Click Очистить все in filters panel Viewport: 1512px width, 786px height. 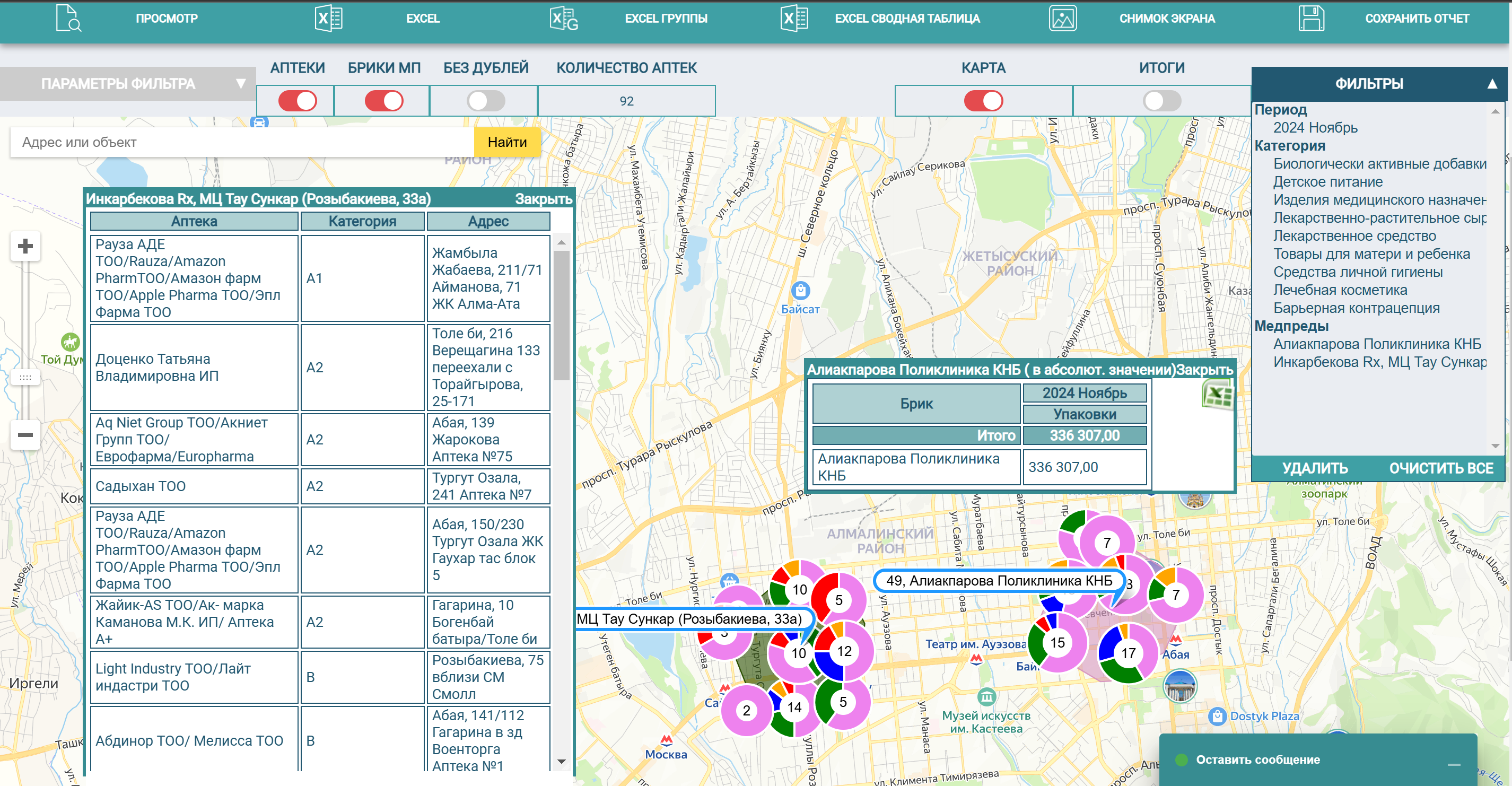click(x=1440, y=468)
